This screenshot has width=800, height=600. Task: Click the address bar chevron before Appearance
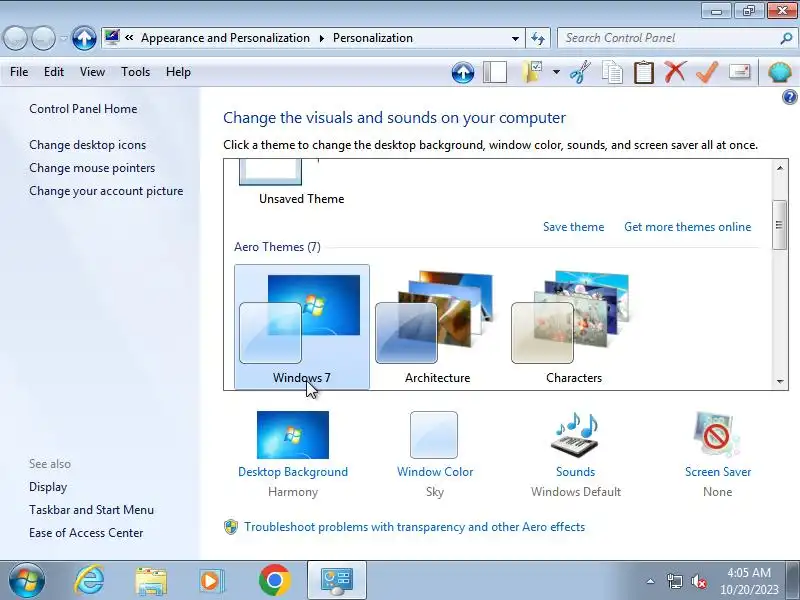click(x=129, y=38)
